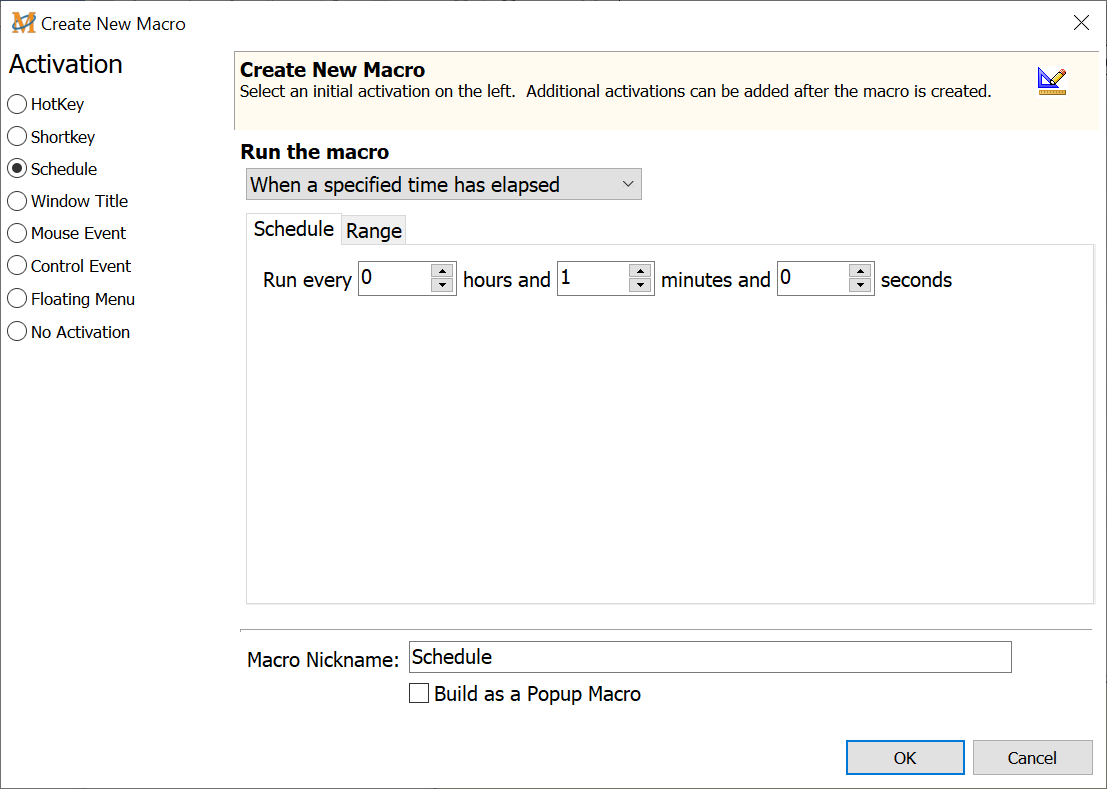
Task: Select the No Activation radio button
Action: click(x=17, y=332)
